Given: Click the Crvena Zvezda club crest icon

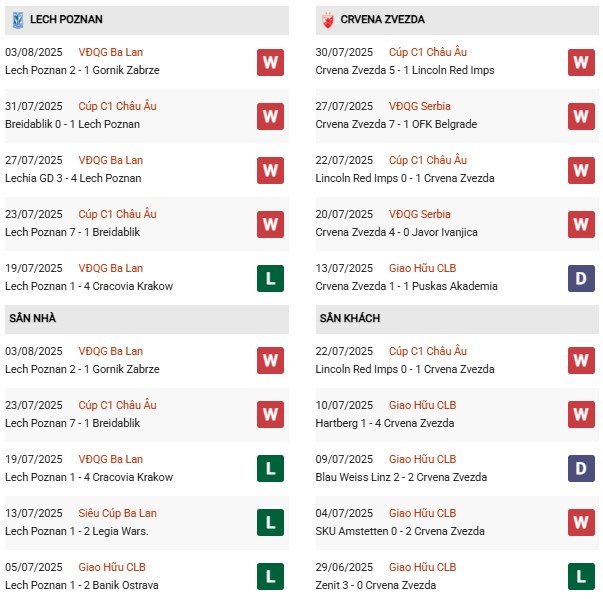Looking at the screenshot, I should coord(328,19).
